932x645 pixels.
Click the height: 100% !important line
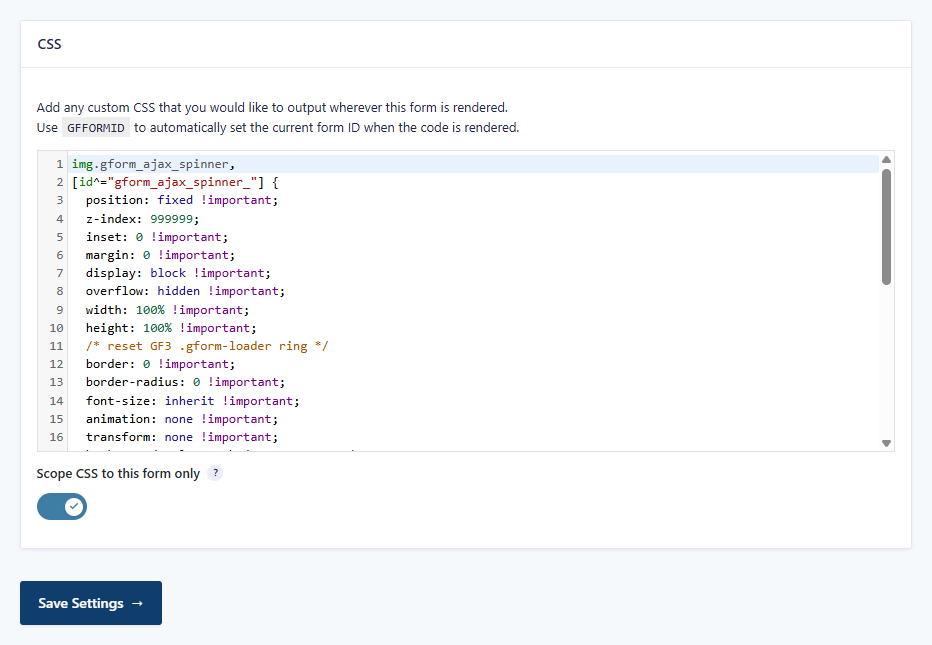point(171,328)
